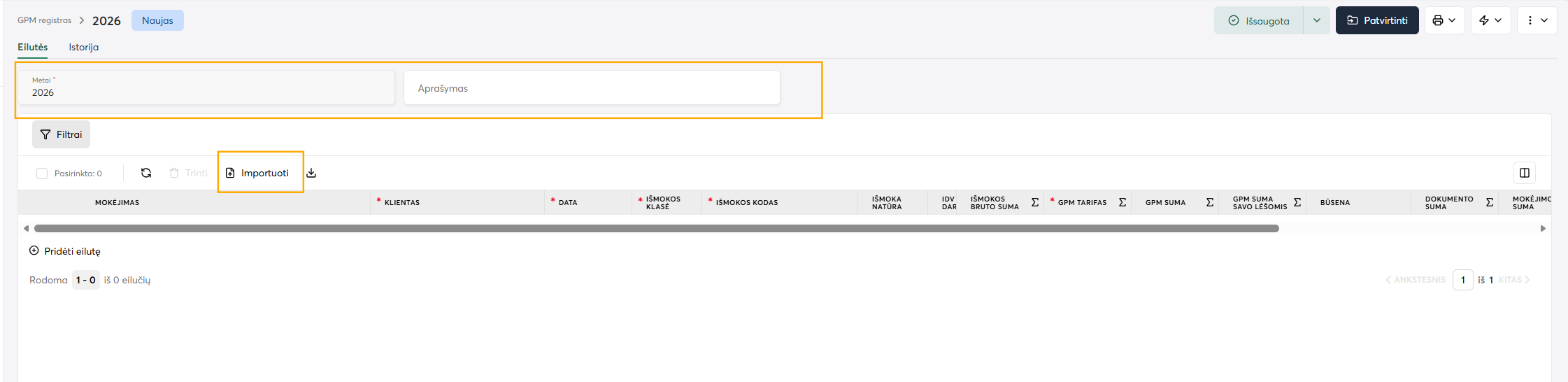Open the print options button
Viewport: 1568px width, 382px height.
click(1444, 20)
